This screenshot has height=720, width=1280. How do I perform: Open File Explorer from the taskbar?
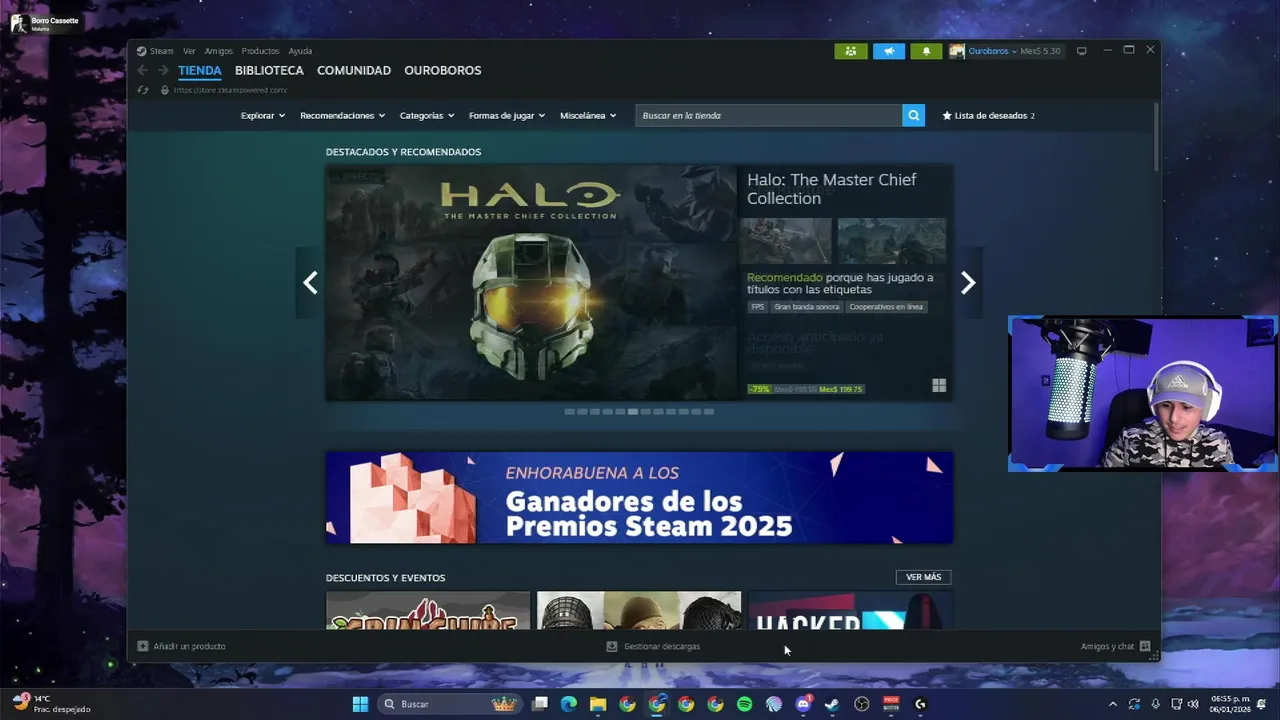(598, 704)
